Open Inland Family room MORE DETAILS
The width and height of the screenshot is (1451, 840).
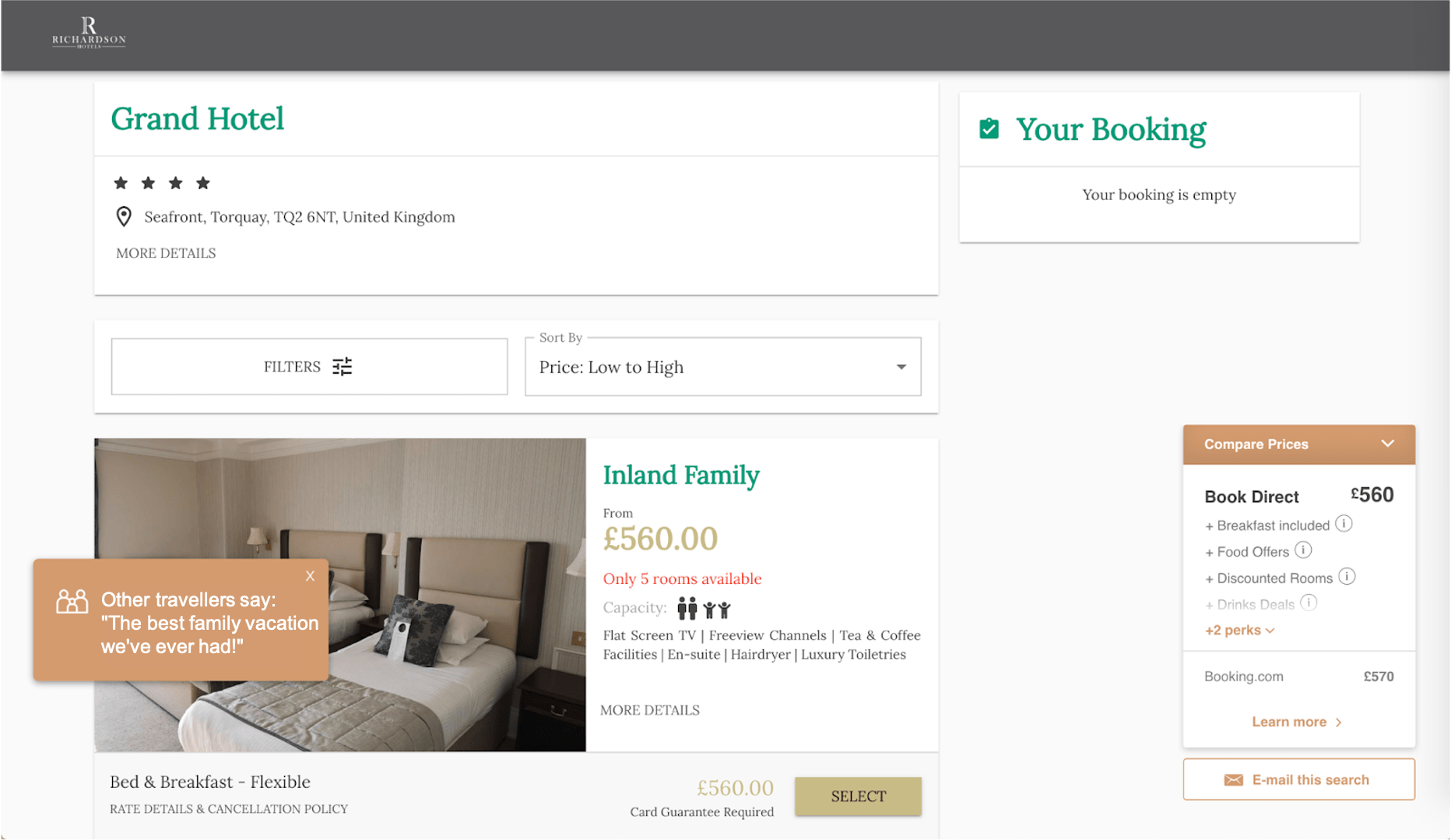click(x=650, y=710)
